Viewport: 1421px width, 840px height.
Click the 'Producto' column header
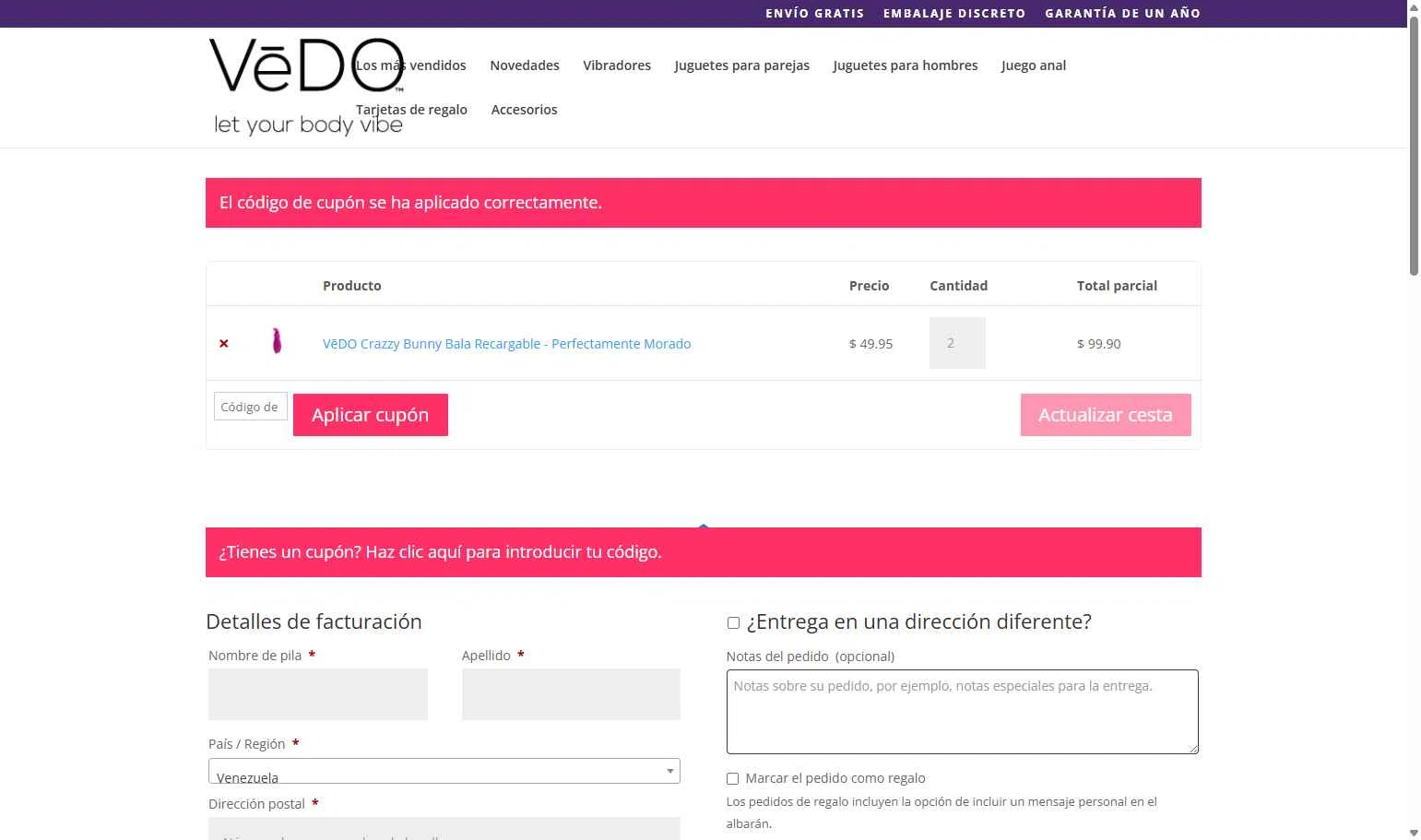coord(352,286)
